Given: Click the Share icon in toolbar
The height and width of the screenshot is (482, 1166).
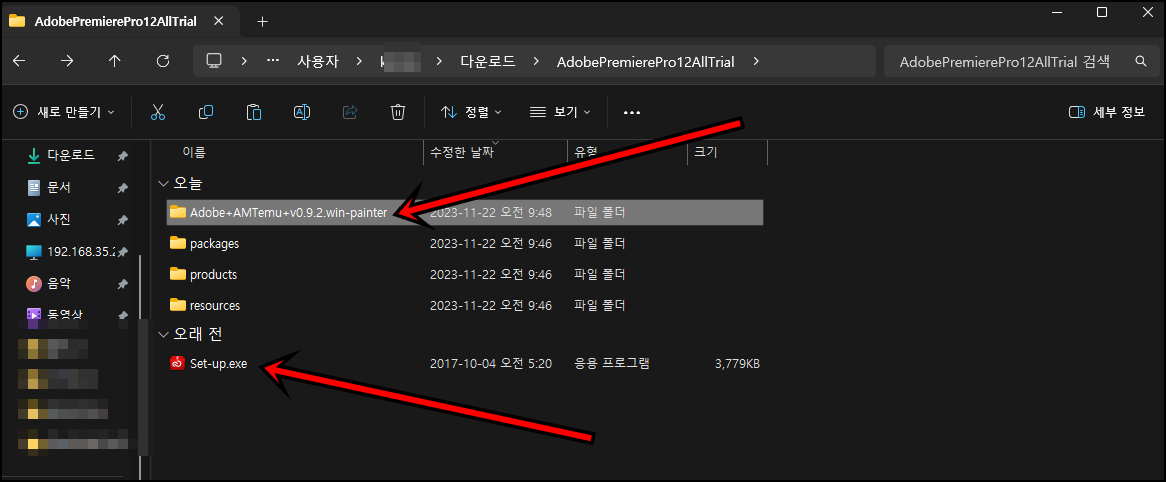Looking at the screenshot, I should point(350,112).
